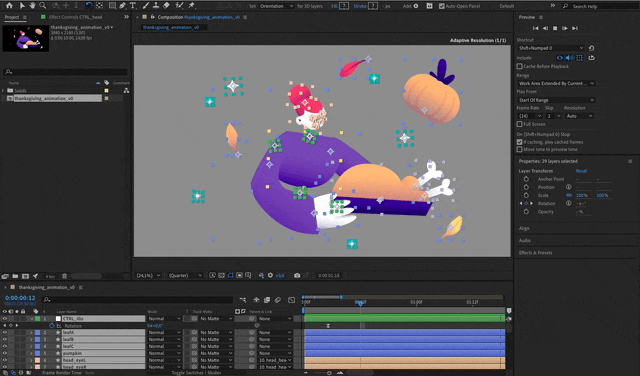Toggle include overlays icon in Preview
The width and height of the screenshot is (640, 376).
point(579,58)
